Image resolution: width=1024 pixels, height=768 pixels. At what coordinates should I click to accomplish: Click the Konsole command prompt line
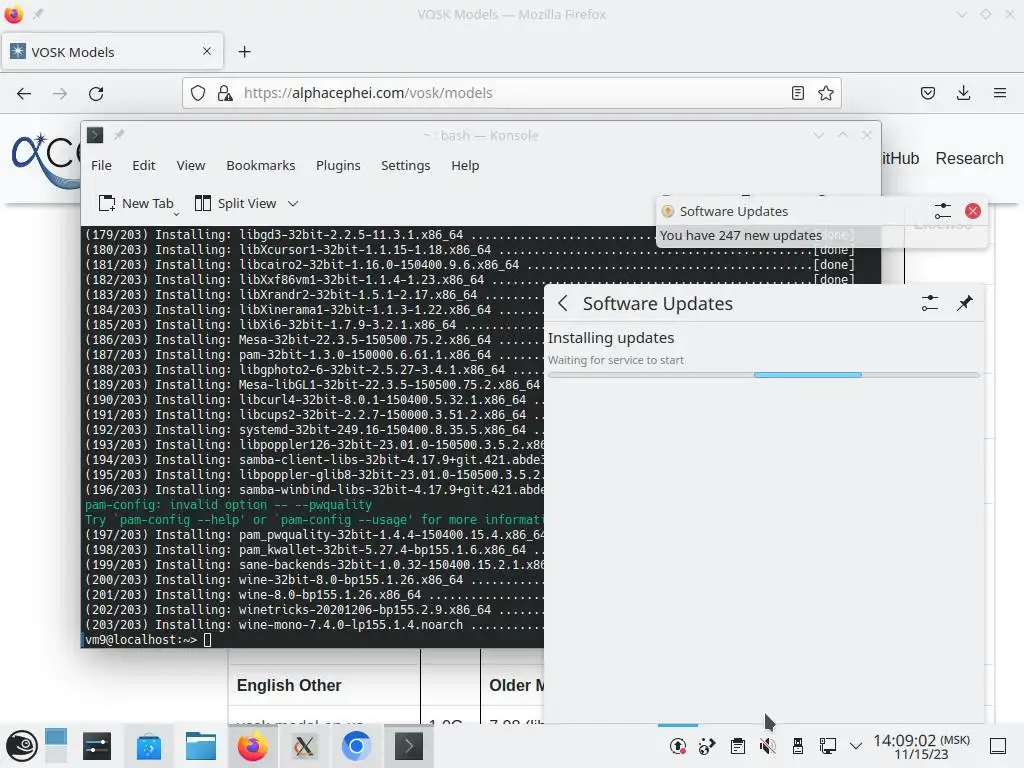(x=313, y=639)
